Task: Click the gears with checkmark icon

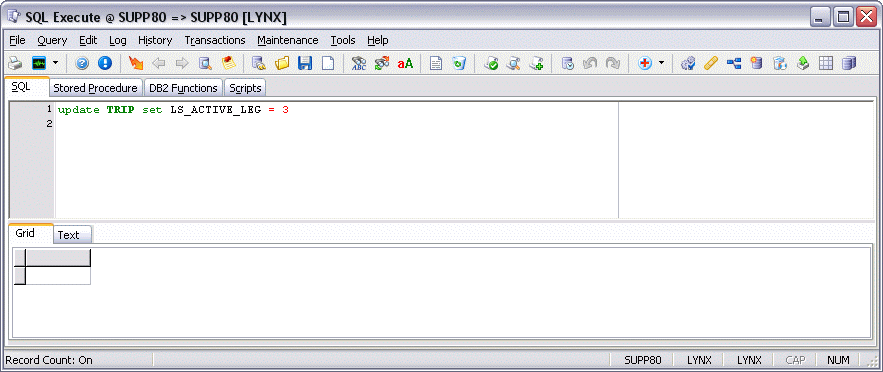Action: [x=688, y=64]
